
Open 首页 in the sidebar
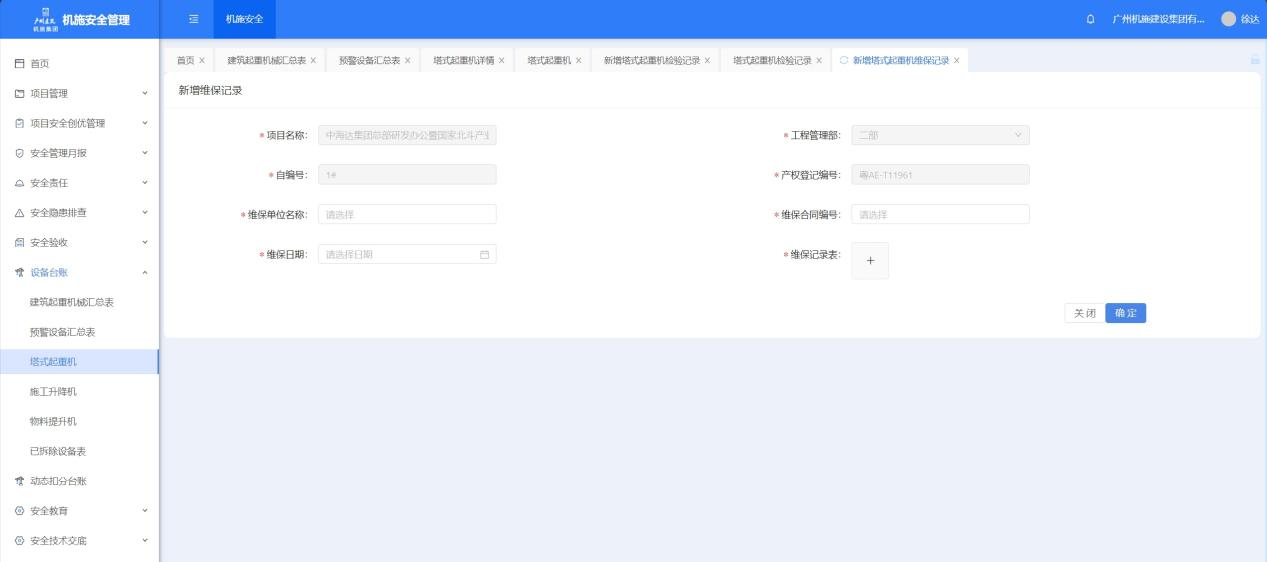(x=40, y=64)
